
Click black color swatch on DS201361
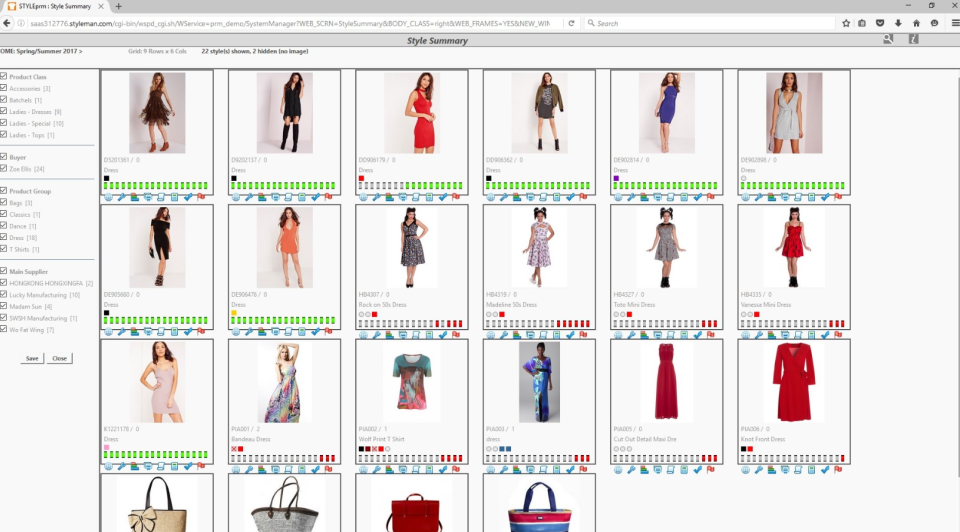coord(107,179)
